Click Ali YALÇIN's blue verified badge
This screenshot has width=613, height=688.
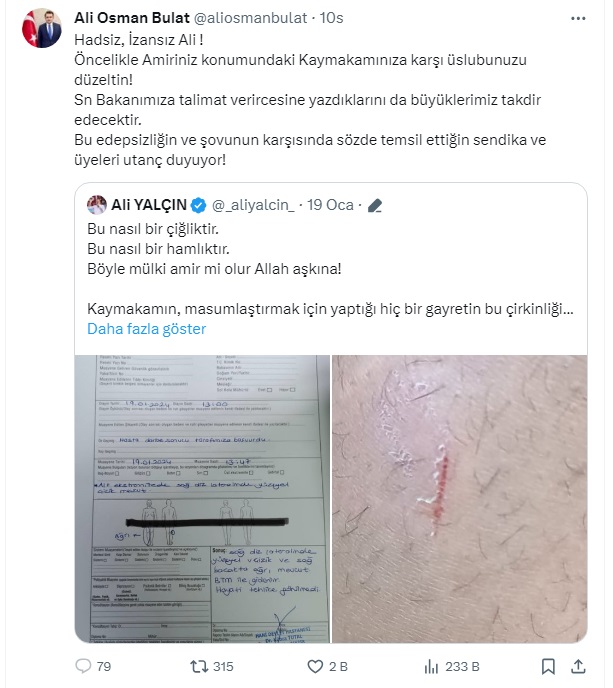199,205
